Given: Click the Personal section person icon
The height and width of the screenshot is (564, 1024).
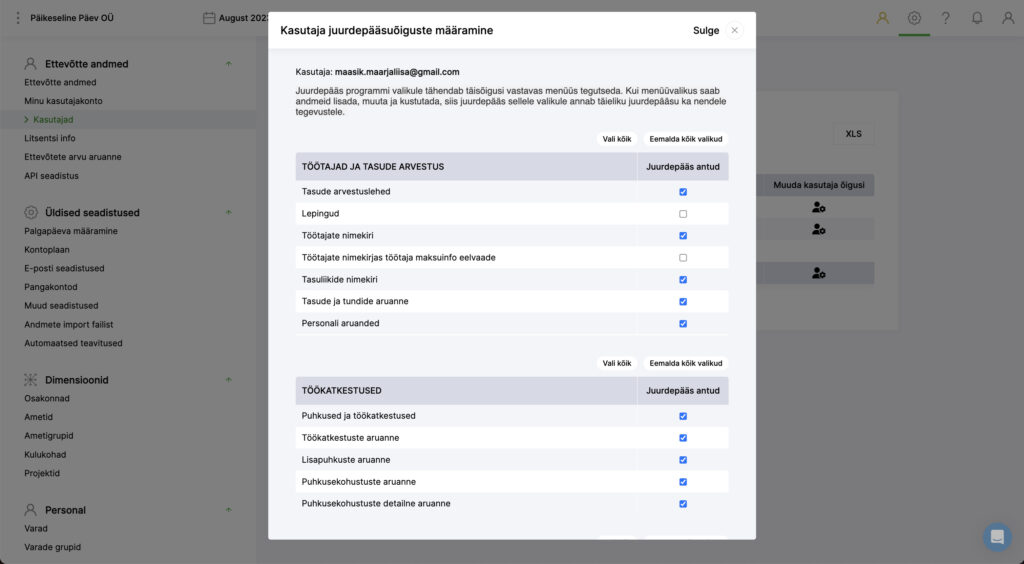Looking at the screenshot, I should coord(31,509).
